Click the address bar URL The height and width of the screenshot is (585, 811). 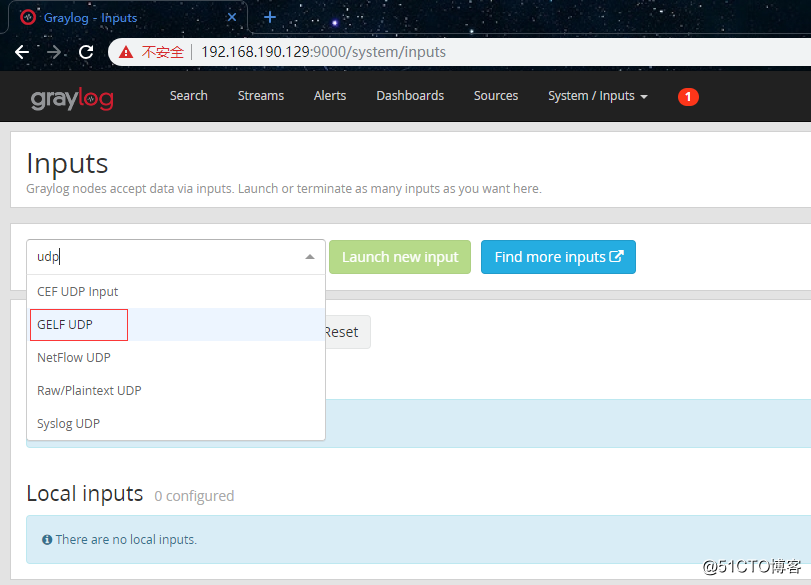click(x=323, y=52)
